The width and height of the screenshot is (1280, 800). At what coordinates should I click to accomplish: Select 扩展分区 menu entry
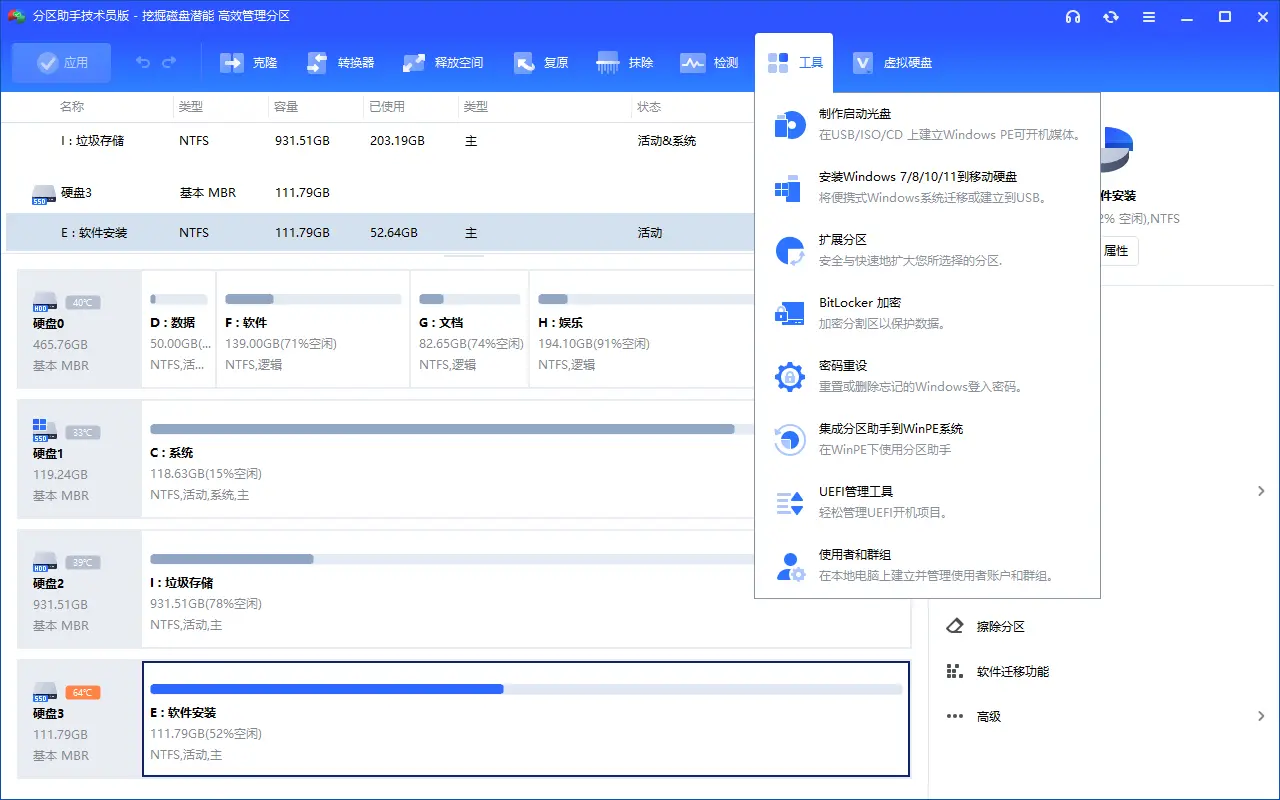point(928,250)
